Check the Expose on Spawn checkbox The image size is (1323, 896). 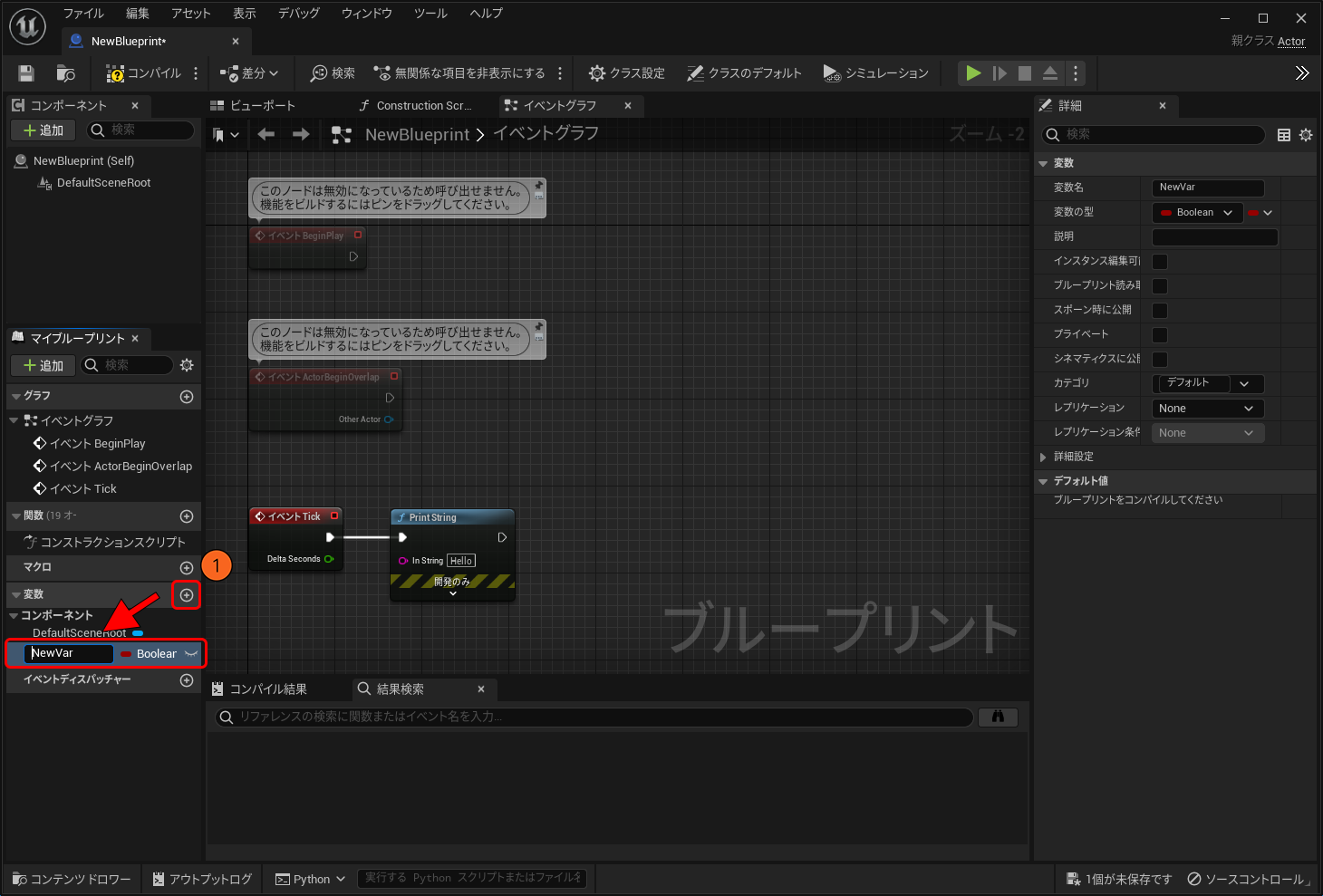point(1160,311)
